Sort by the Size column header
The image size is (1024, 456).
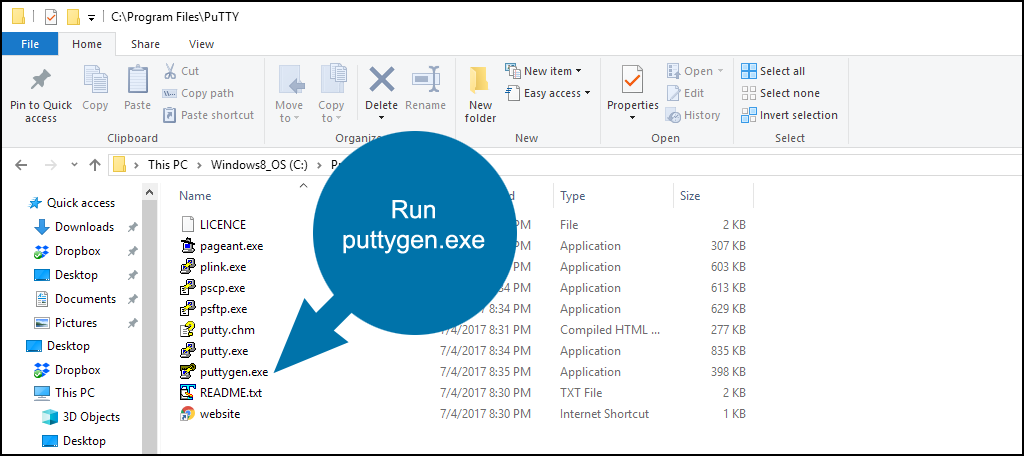(x=690, y=196)
